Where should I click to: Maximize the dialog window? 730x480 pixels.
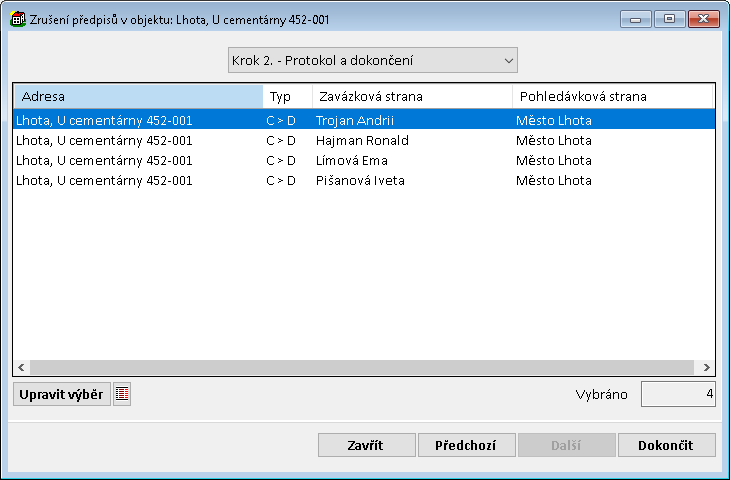pos(669,19)
